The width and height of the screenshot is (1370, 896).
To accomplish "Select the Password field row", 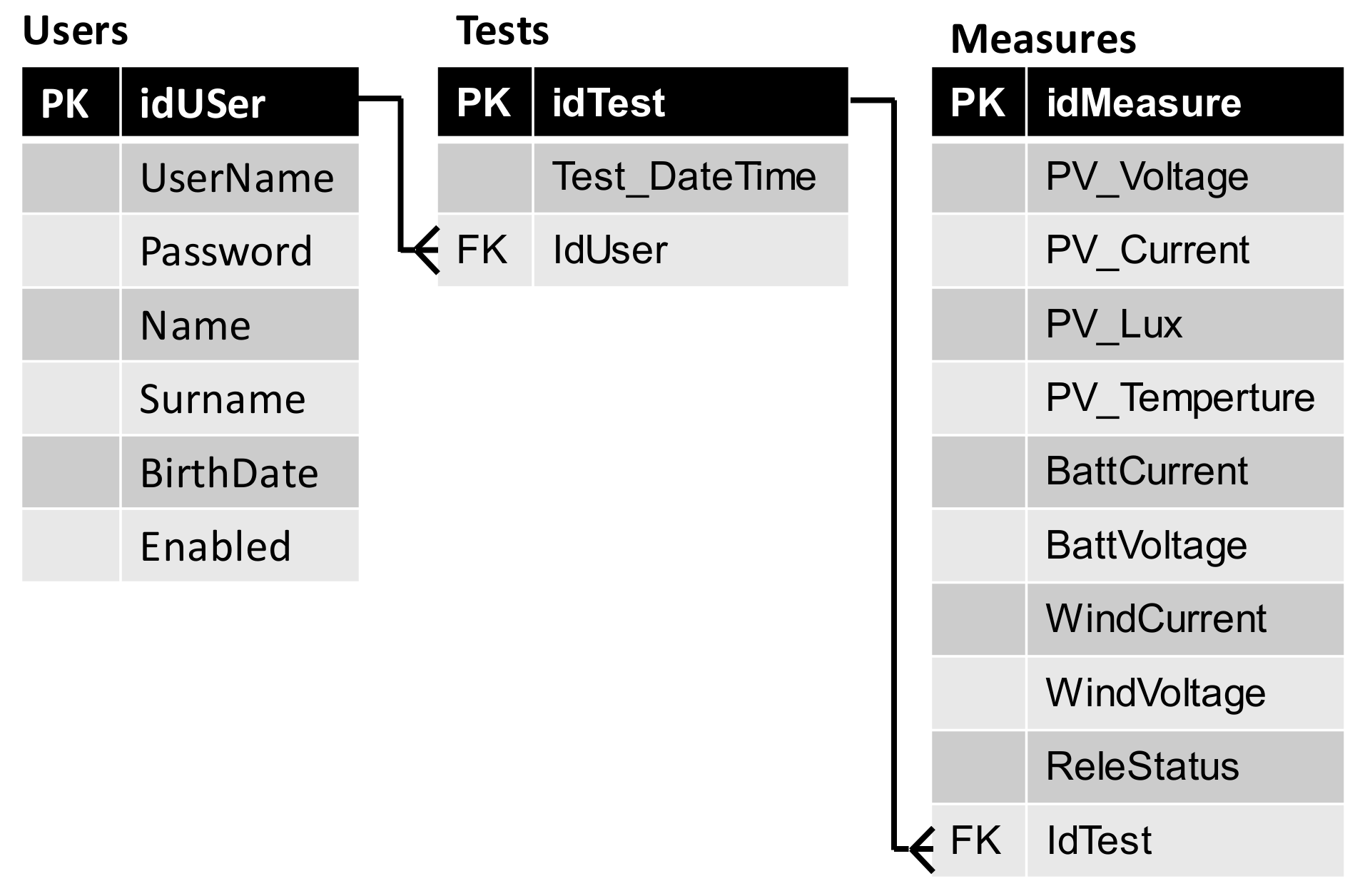I will (226, 252).
